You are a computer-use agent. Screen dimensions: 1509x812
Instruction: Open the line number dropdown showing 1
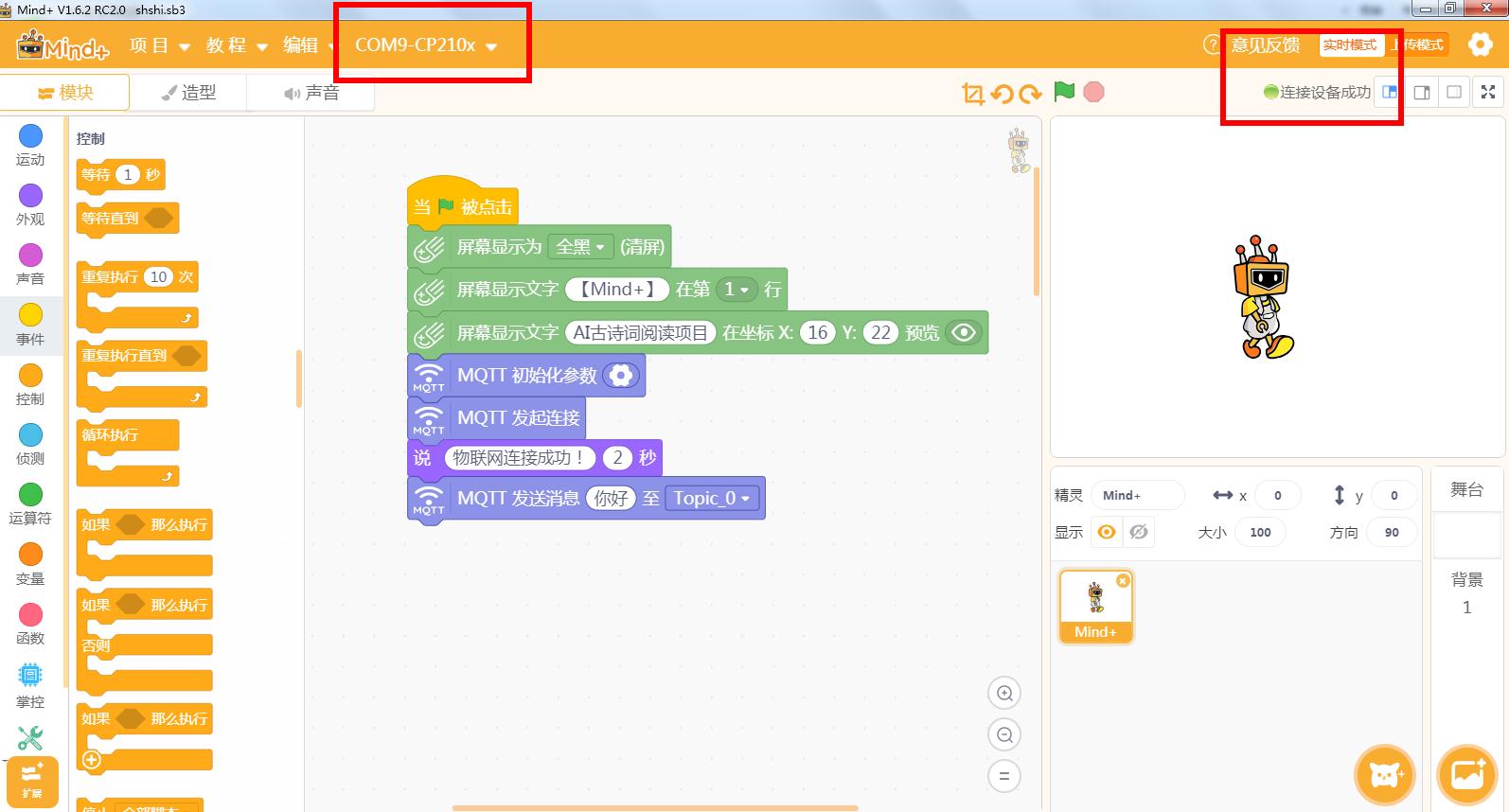pyautogui.click(x=737, y=290)
